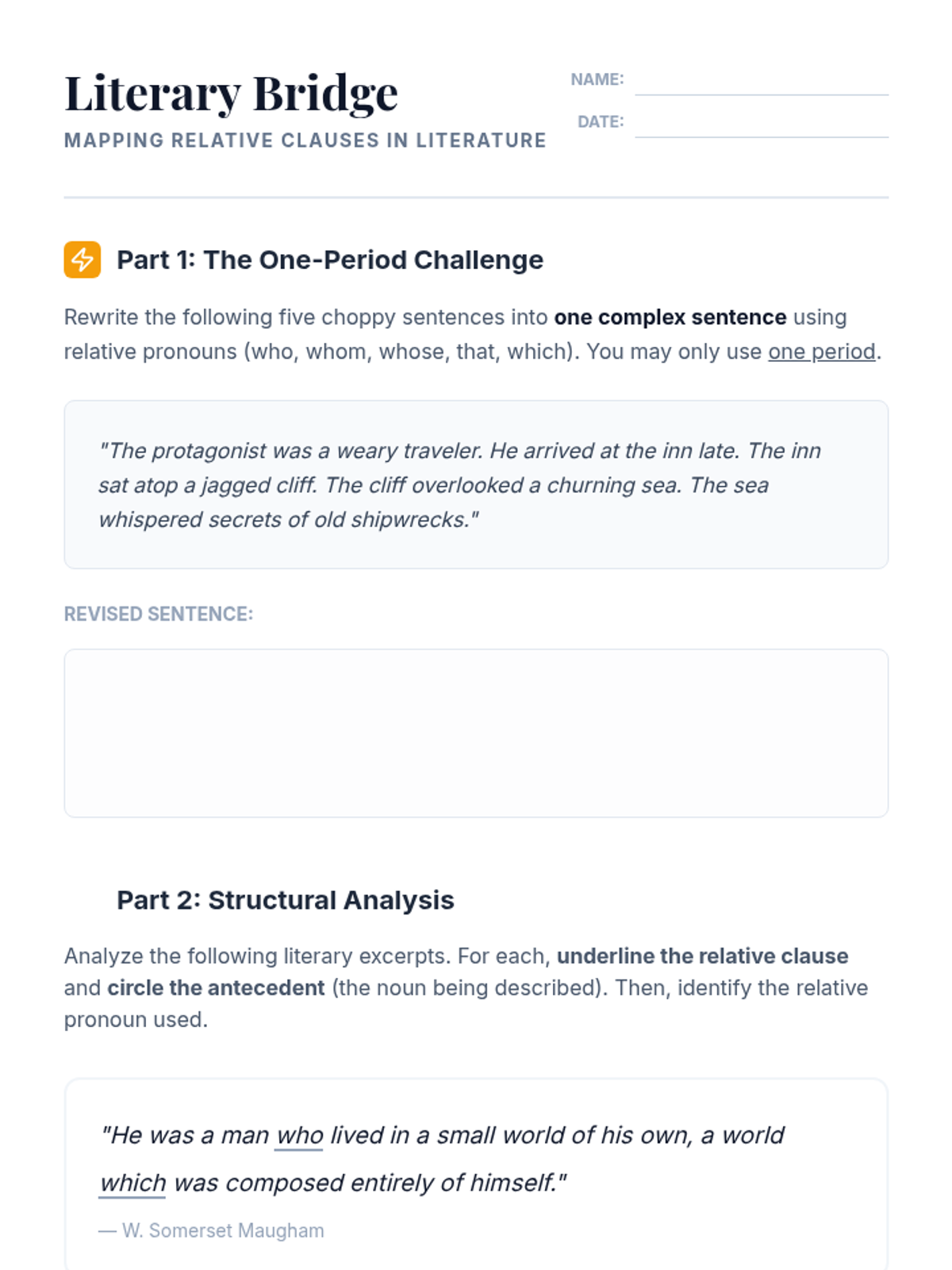The image size is (952, 1270).
Task: Click the "Literary Bridge" title
Action: tap(231, 94)
